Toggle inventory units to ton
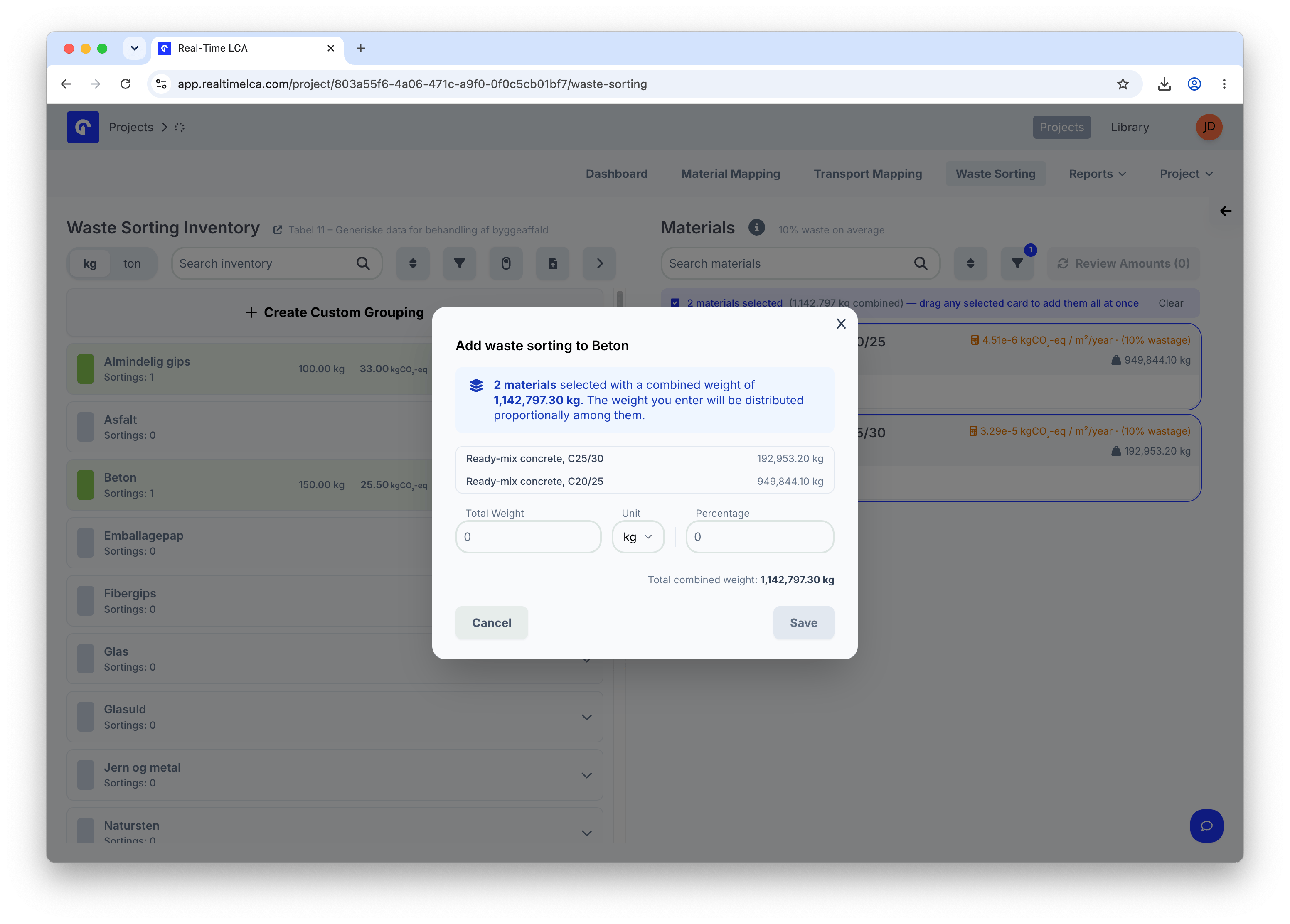This screenshot has width=1290, height=924. click(132, 263)
